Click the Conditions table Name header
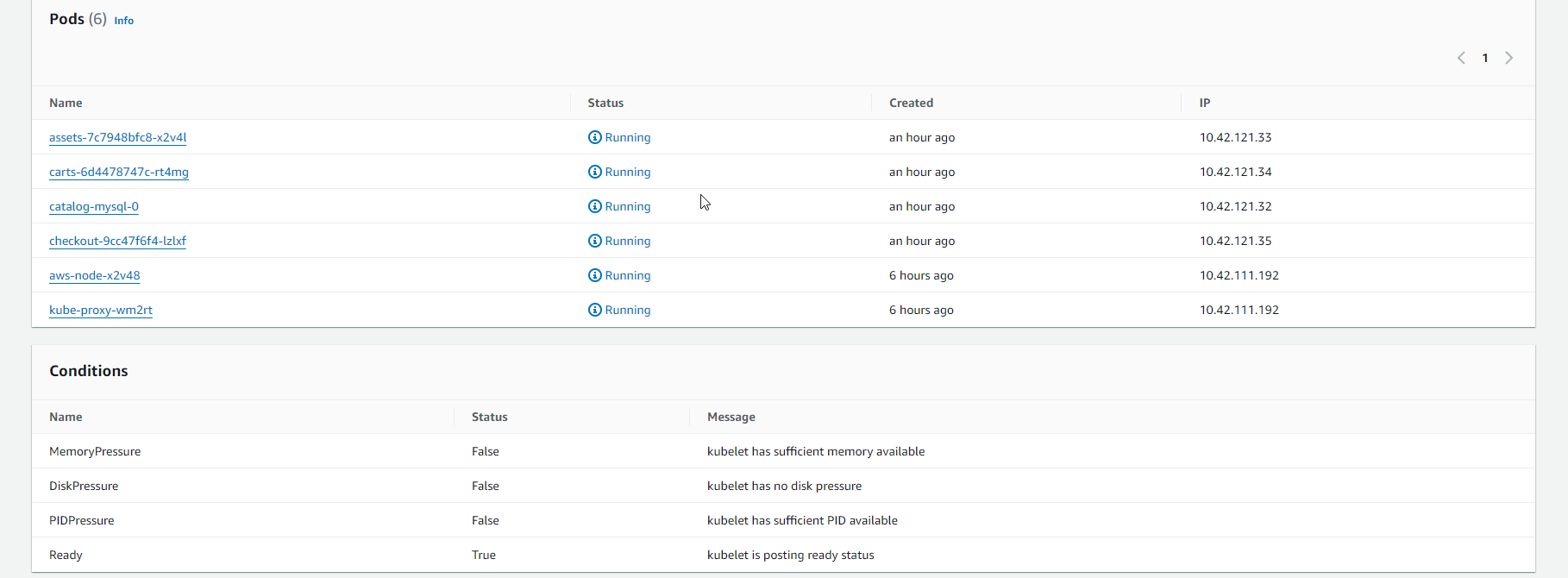 (x=66, y=417)
